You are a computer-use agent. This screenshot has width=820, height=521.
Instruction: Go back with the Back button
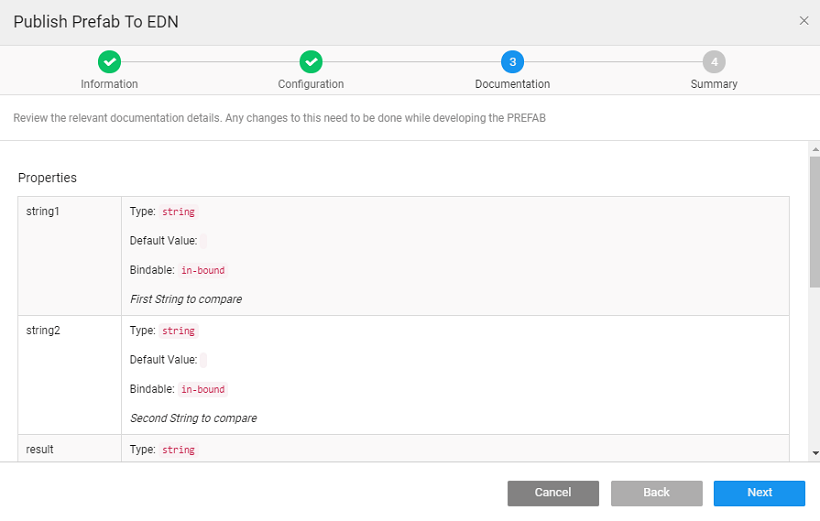click(656, 493)
